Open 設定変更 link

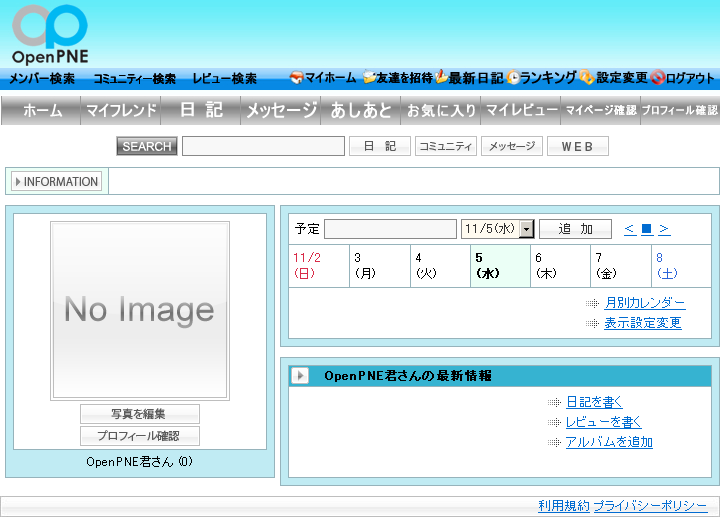[622, 78]
